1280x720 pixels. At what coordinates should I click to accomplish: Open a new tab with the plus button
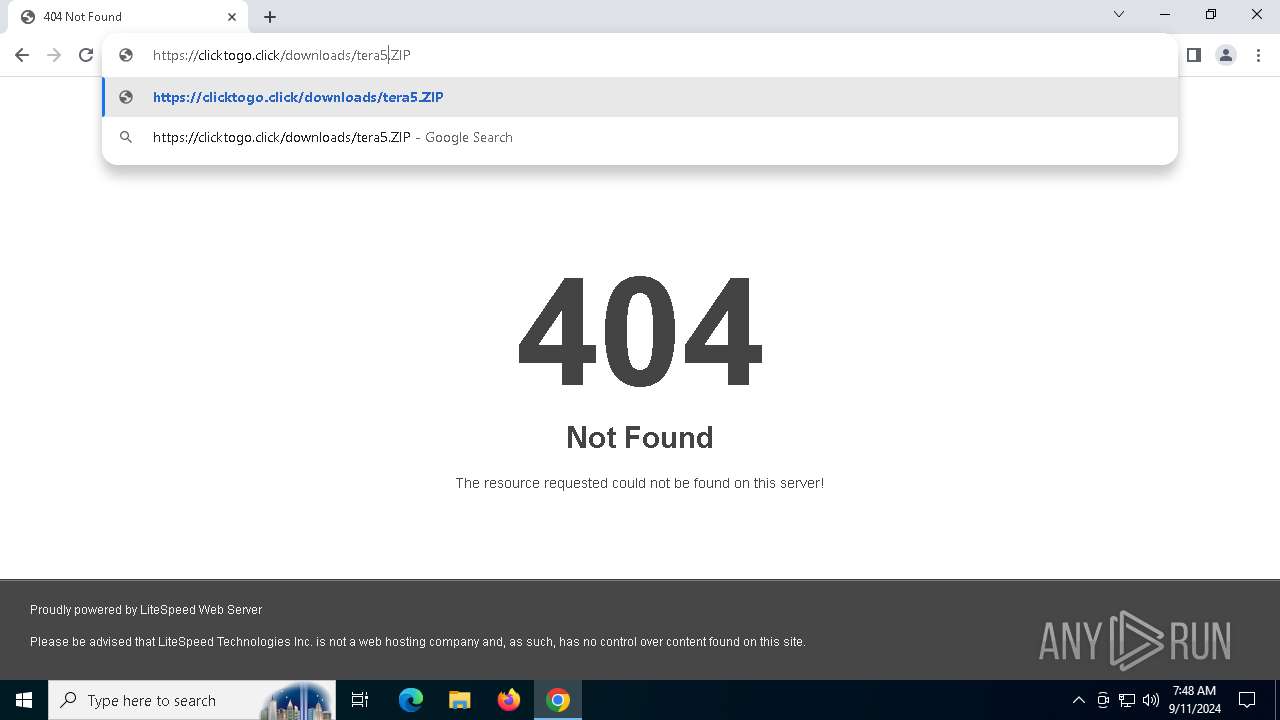pos(270,17)
